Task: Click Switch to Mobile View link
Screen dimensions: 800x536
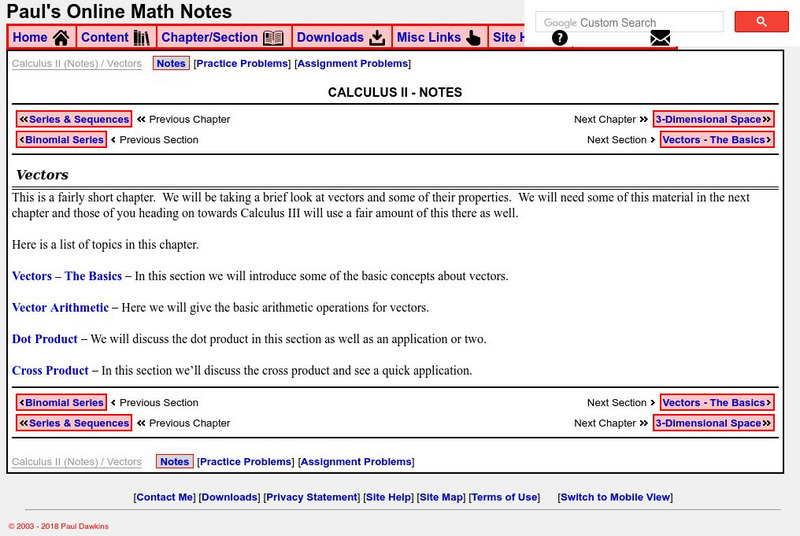Action: (615, 497)
